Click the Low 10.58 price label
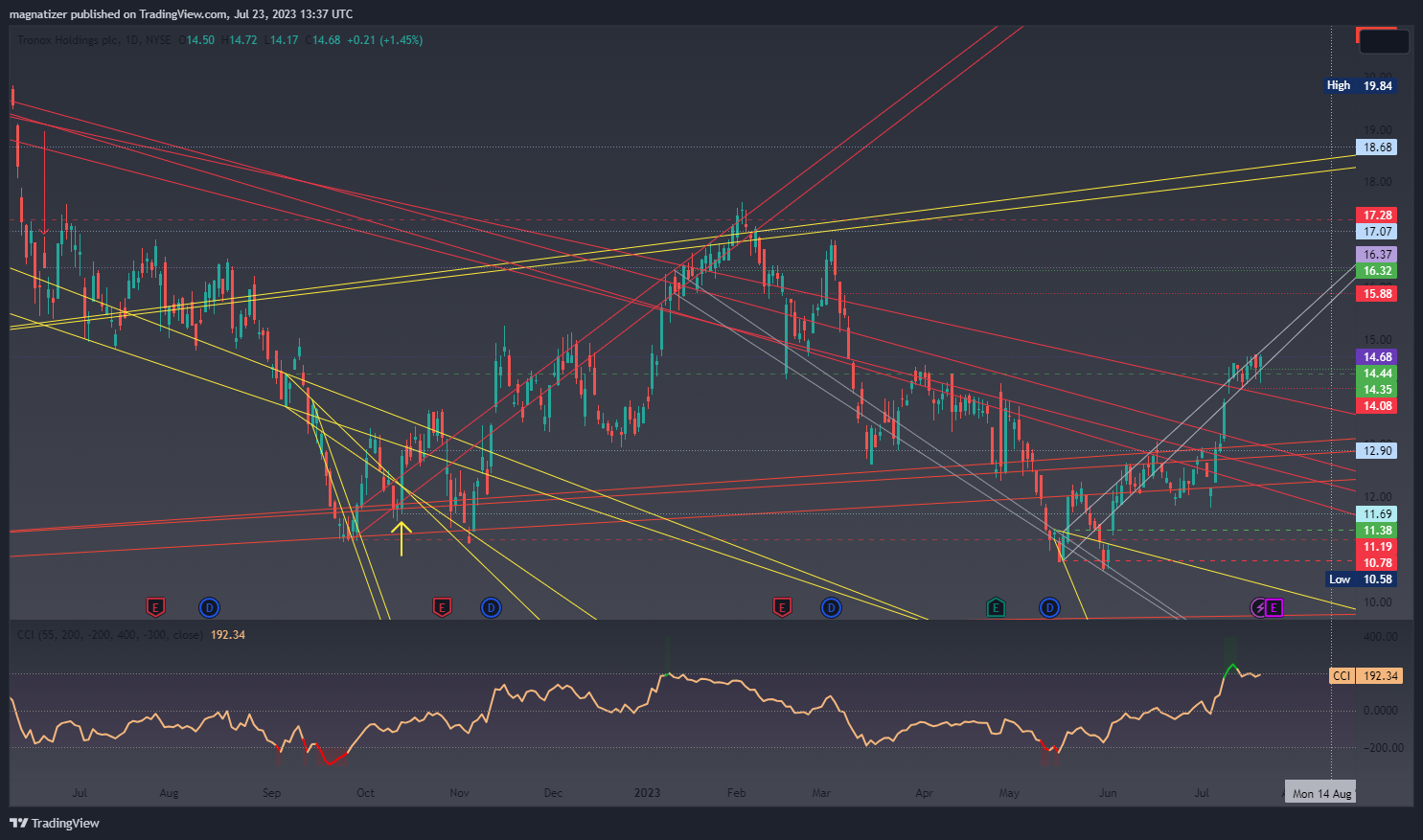 pyautogui.click(x=1361, y=579)
